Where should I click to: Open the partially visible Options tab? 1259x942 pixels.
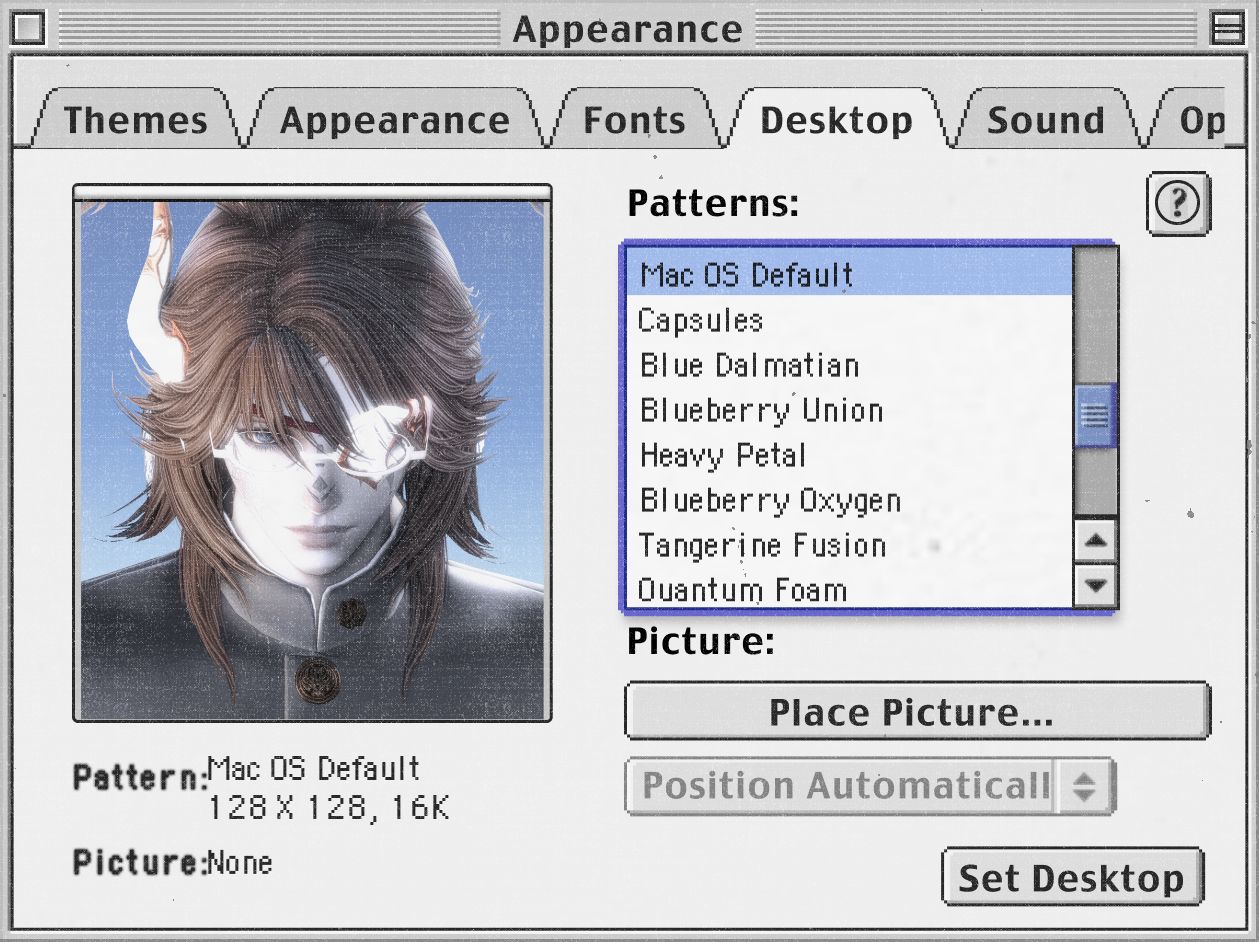(x=1195, y=120)
